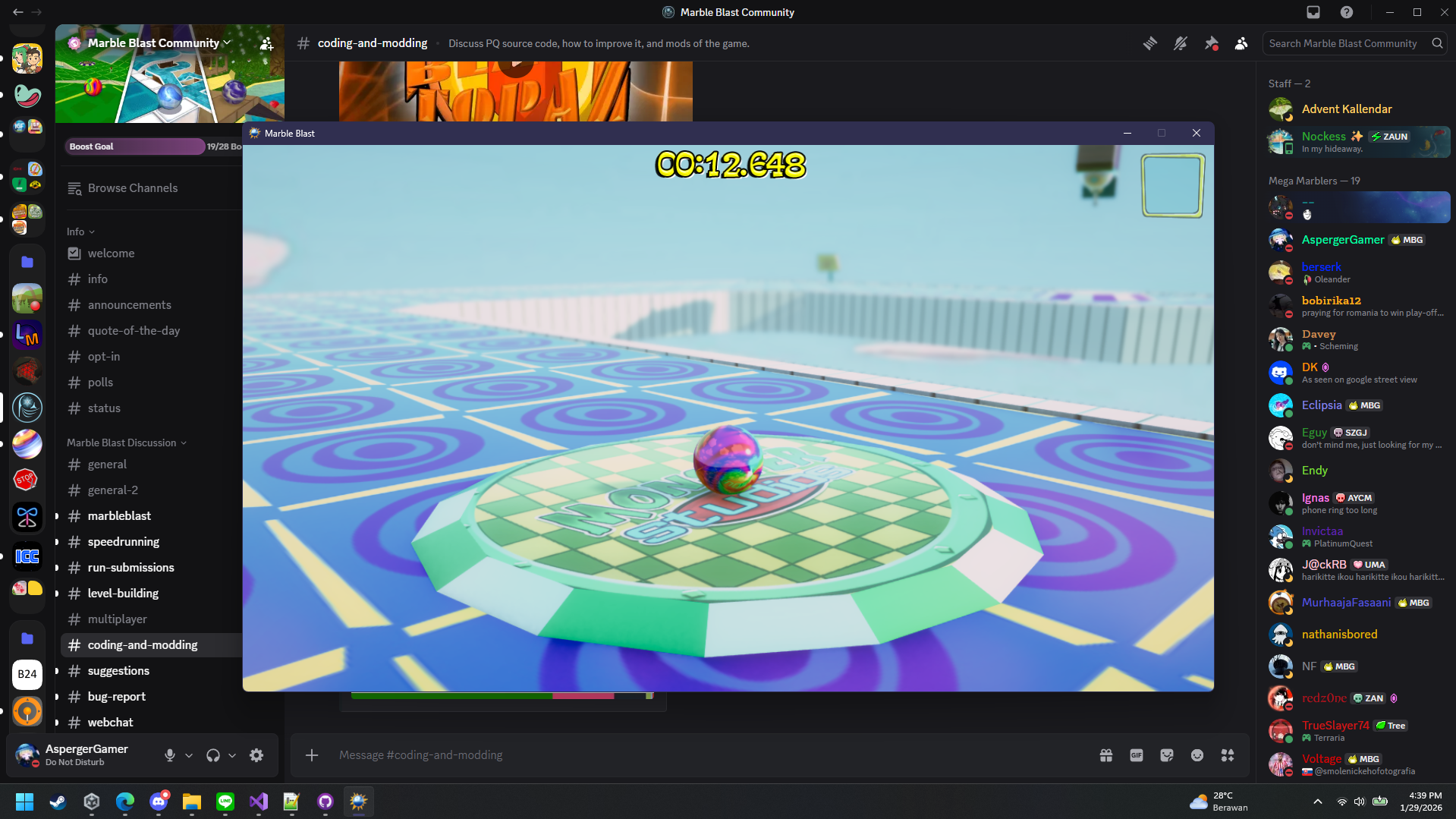Screen dimensions: 1456x819
Task: Click the empty powerup box in Marble Blast window
Action: point(1173,186)
